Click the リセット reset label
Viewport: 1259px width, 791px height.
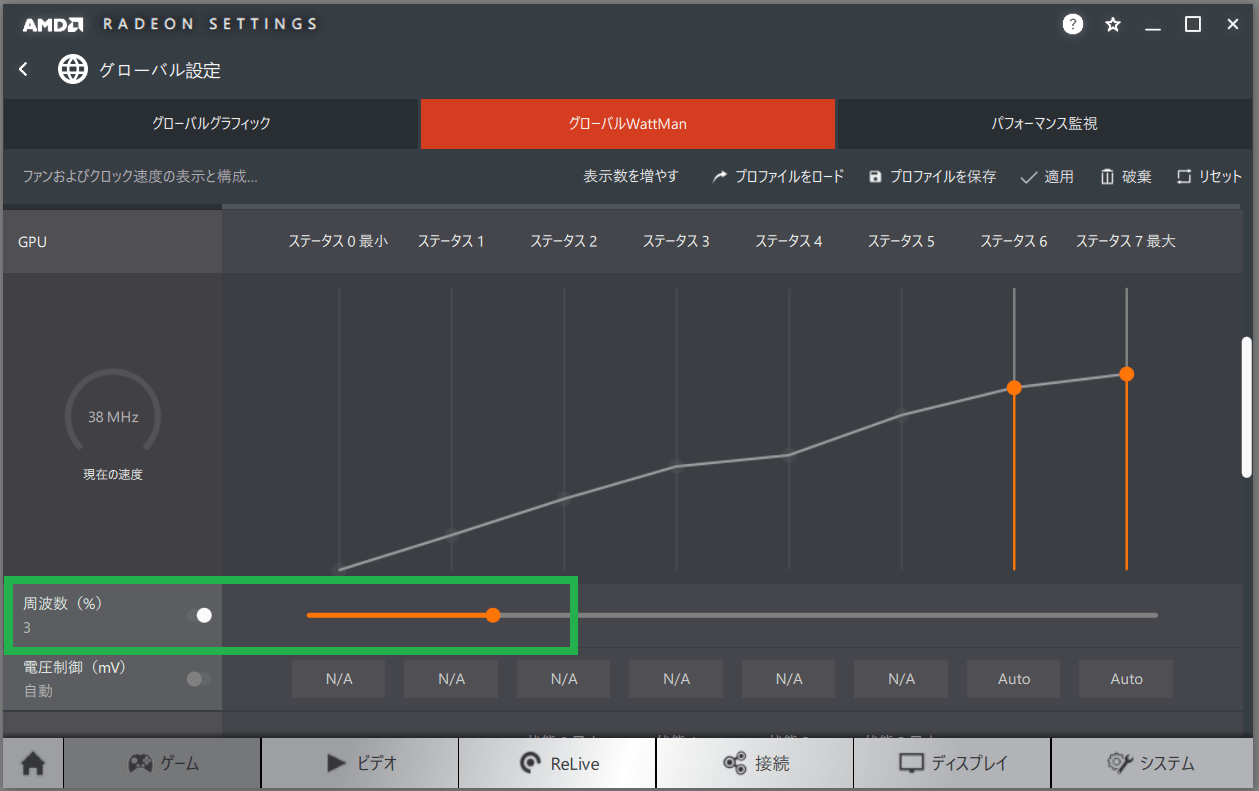pyautogui.click(x=1220, y=177)
